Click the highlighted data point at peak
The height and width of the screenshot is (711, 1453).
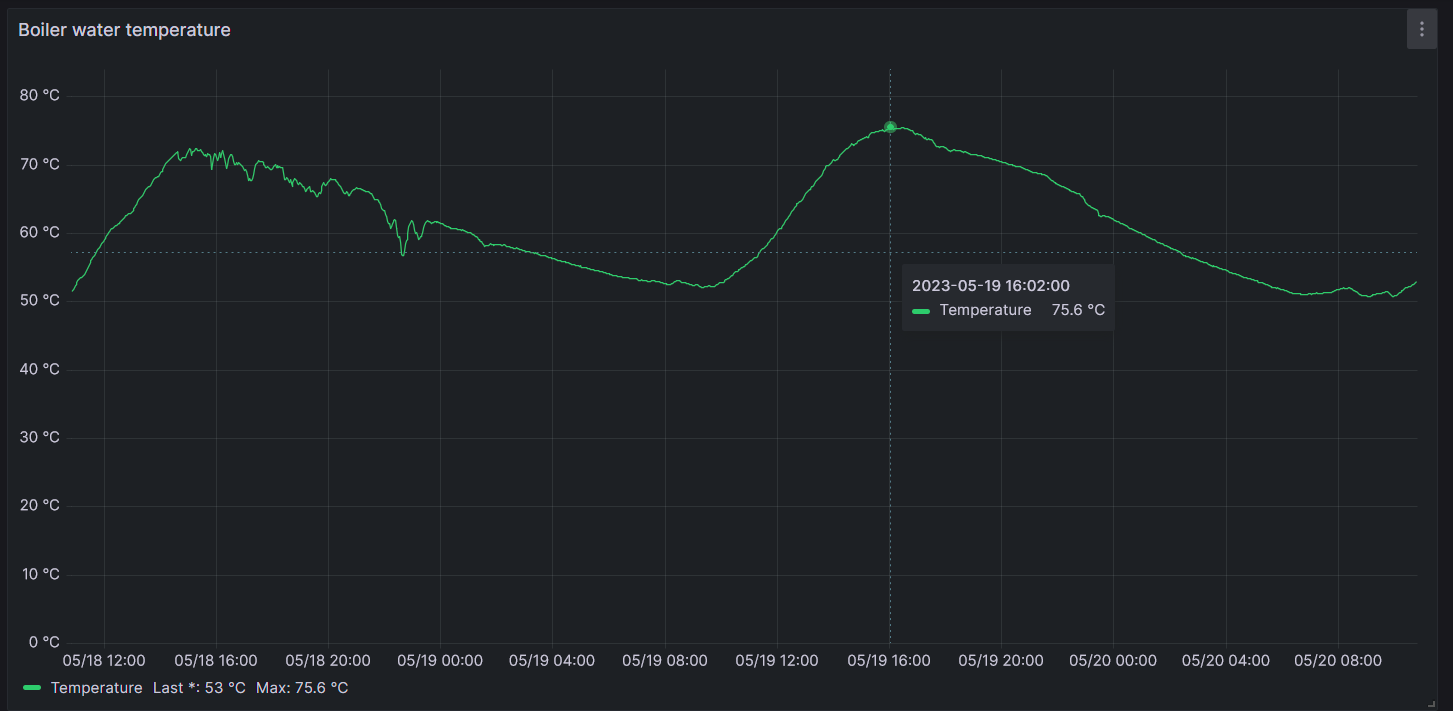click(x=890, y=127)
